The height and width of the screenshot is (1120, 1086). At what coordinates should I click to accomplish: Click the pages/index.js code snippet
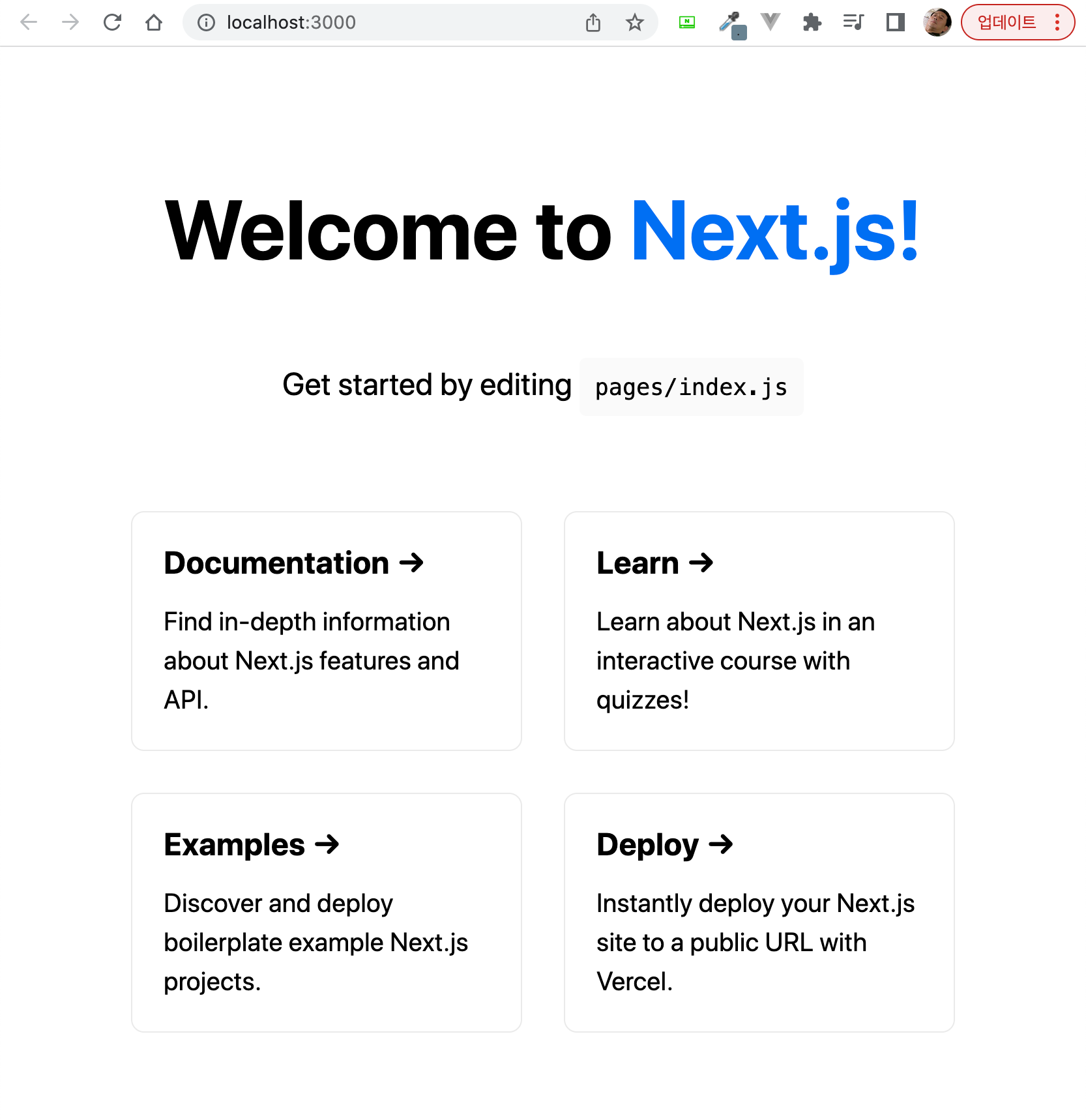click(x=692, y=387)
